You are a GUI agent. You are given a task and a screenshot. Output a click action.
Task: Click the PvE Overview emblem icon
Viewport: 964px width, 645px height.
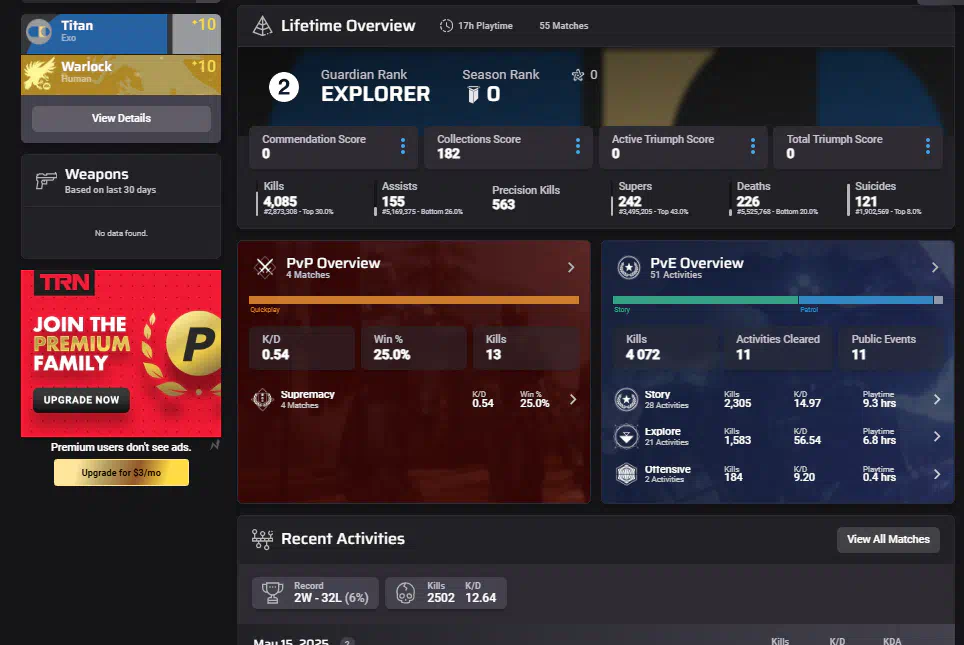tap(628, 267)
